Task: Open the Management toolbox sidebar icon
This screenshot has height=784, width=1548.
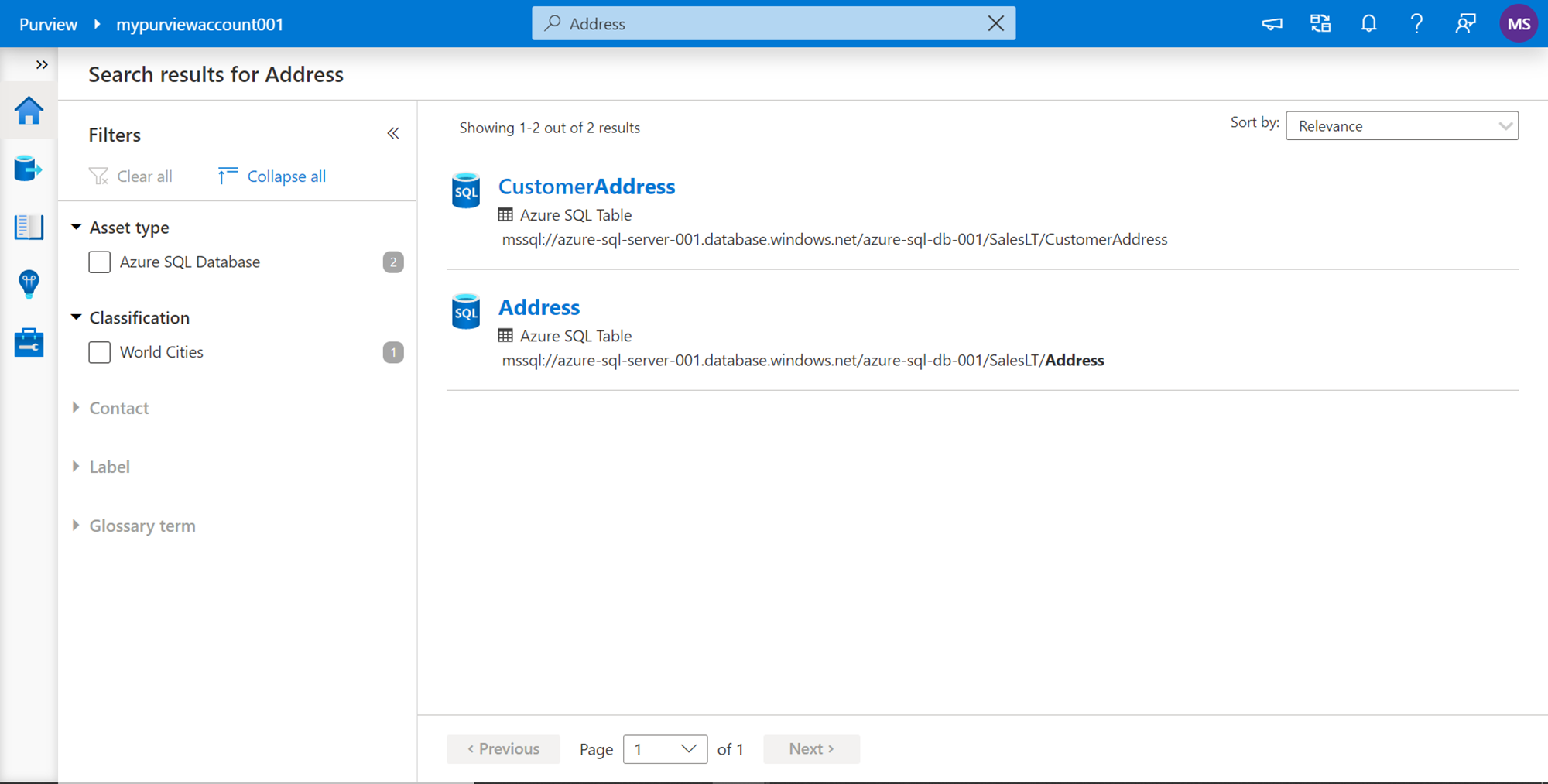Action: (29, 342)
